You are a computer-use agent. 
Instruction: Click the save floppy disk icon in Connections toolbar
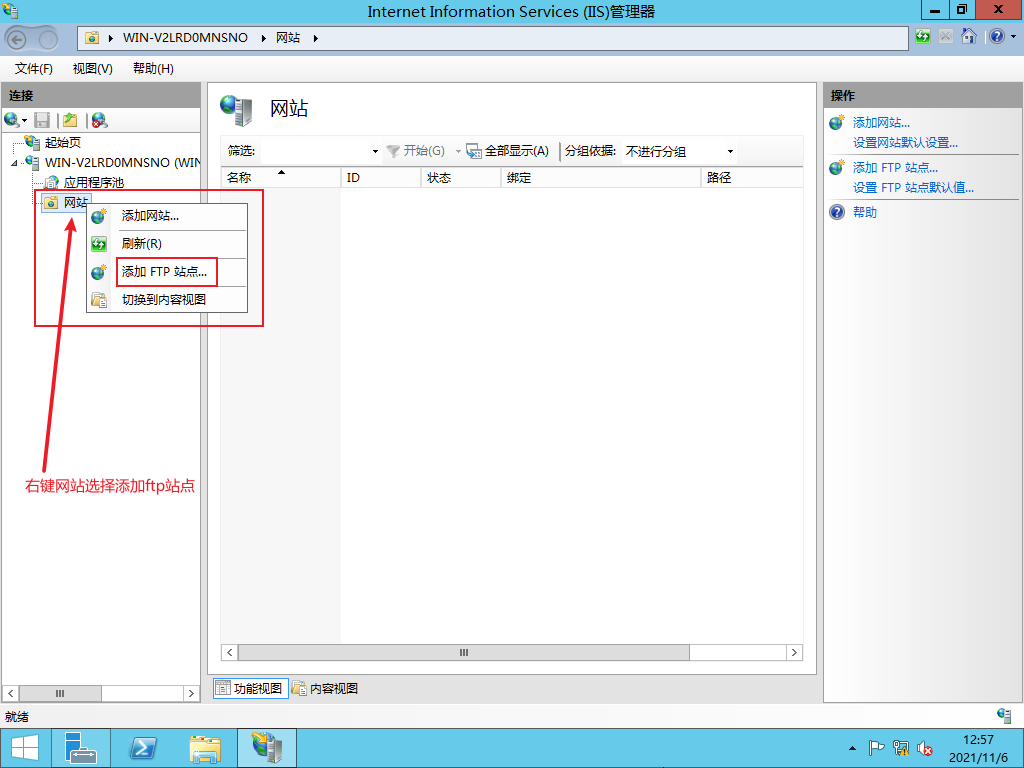click(42, 120)
